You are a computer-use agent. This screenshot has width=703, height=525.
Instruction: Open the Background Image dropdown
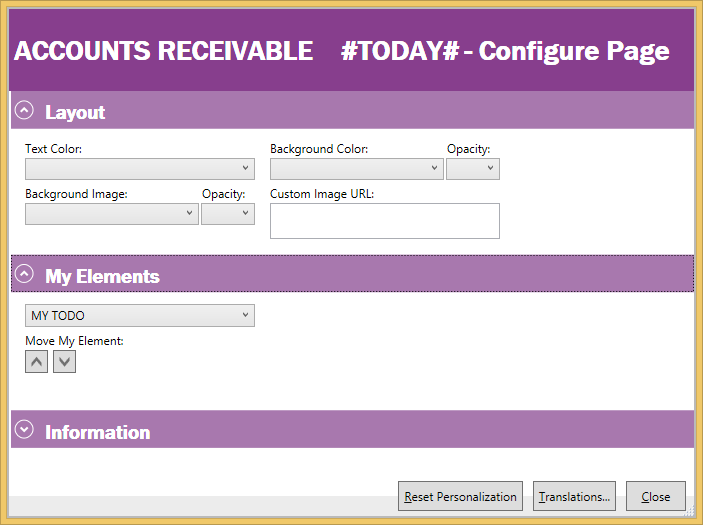tap(111, 214)
